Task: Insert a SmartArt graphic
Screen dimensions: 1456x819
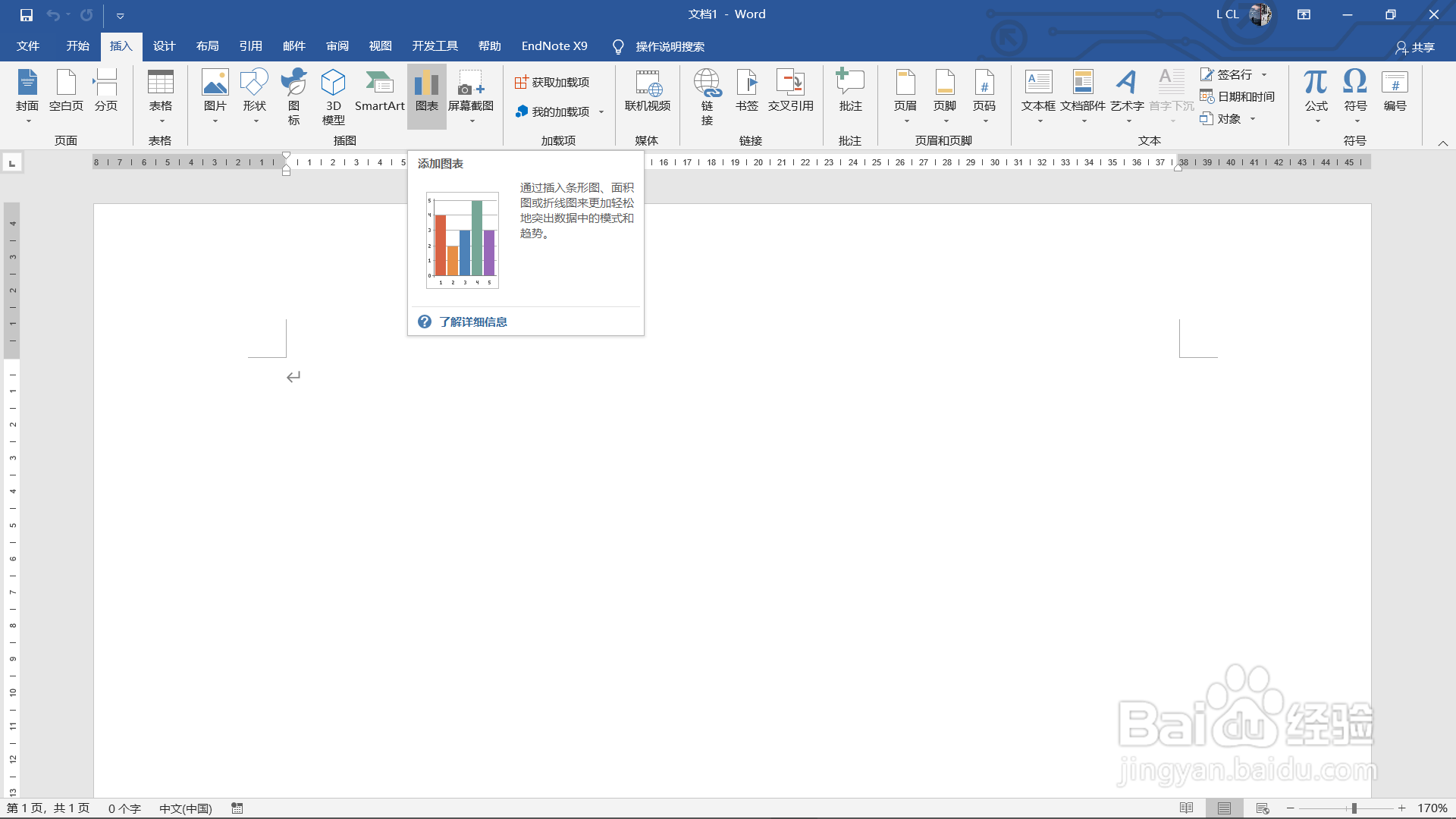Action: click(379, 91)
